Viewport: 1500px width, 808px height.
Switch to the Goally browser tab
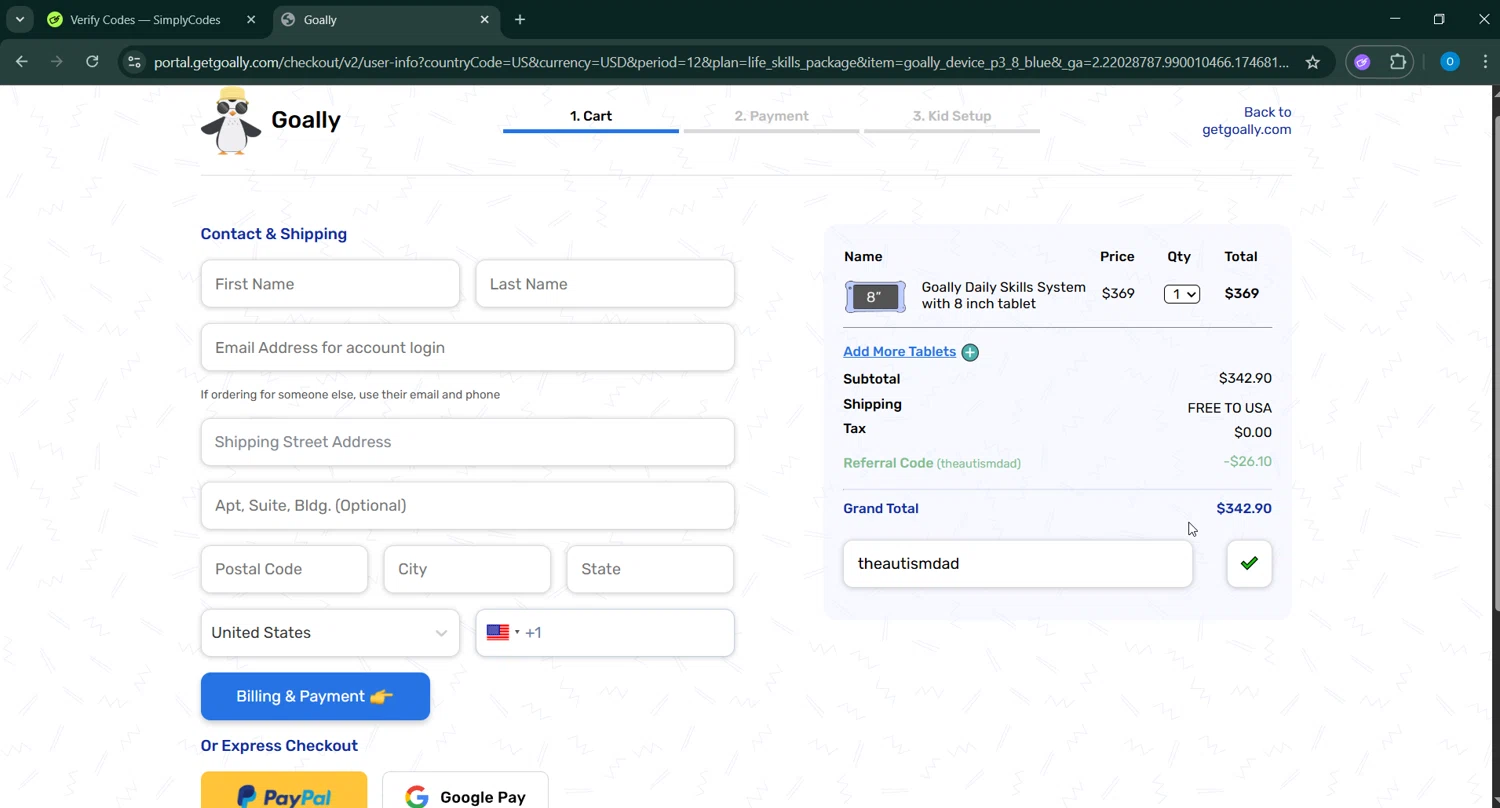point(386,20)
